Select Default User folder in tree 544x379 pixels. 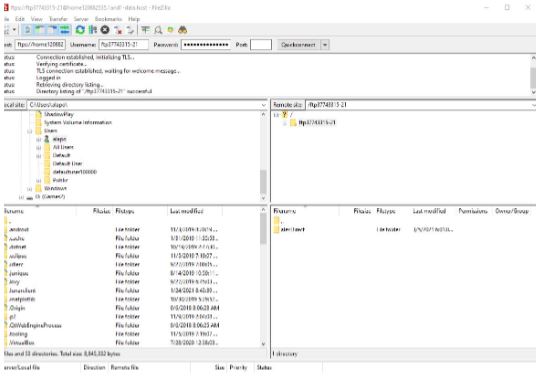click(67, 163)
